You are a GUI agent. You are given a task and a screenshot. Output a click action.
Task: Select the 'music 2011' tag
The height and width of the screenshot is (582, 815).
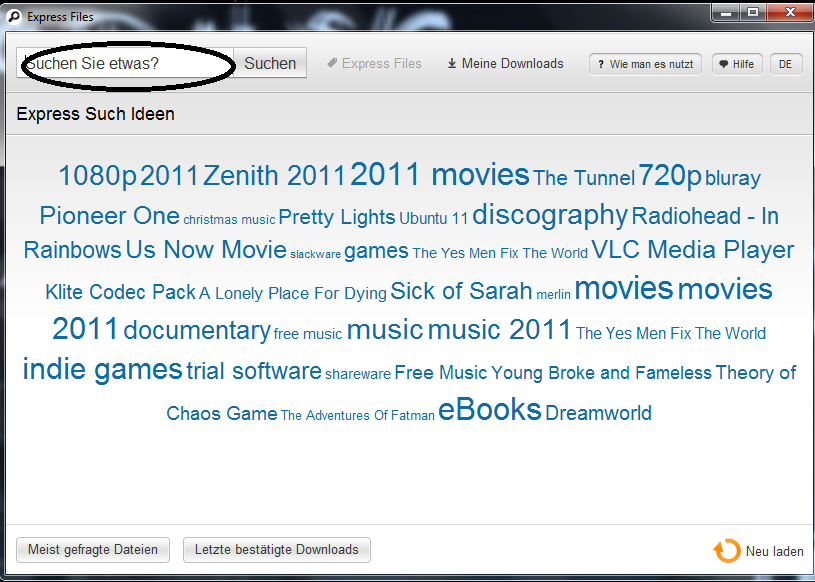click(499, 329)
